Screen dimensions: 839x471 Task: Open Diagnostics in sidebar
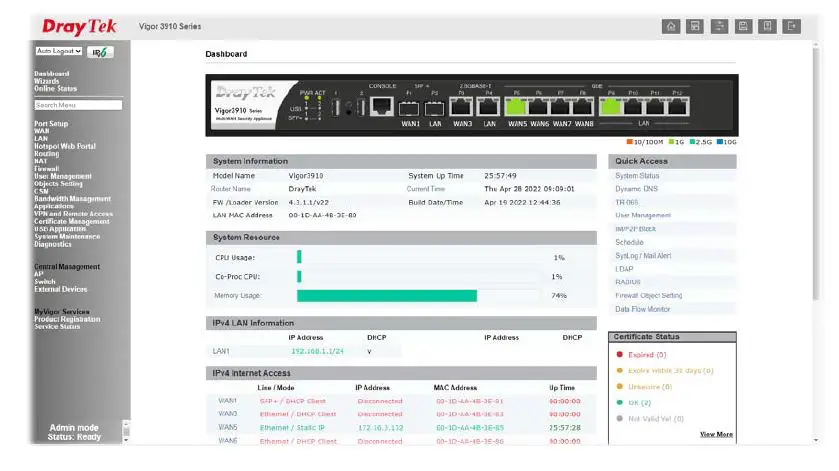click(52, 244)
